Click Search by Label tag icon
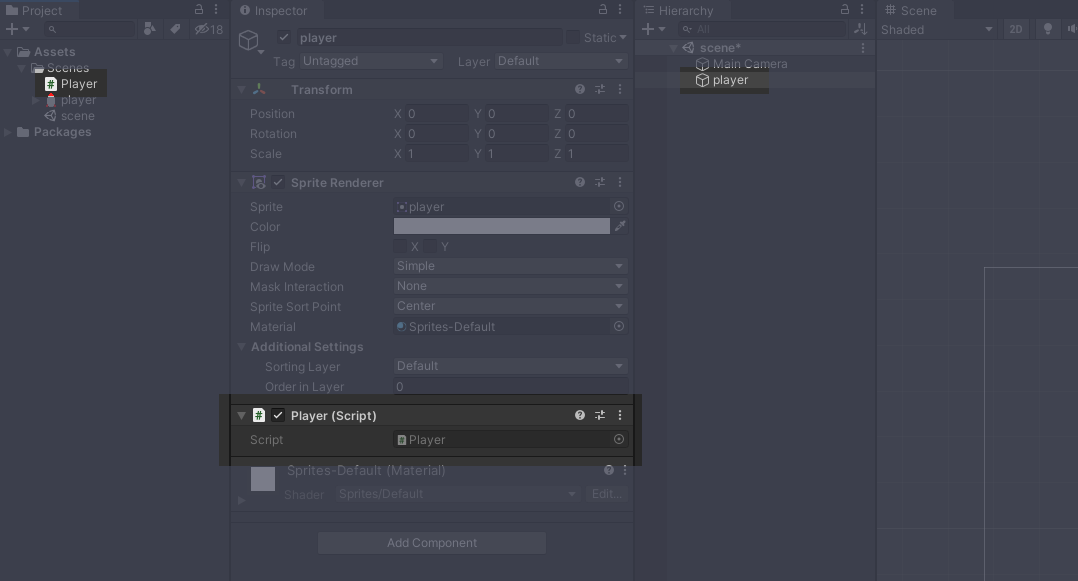Screen dimensions: 1078x581 pos(175,29)
